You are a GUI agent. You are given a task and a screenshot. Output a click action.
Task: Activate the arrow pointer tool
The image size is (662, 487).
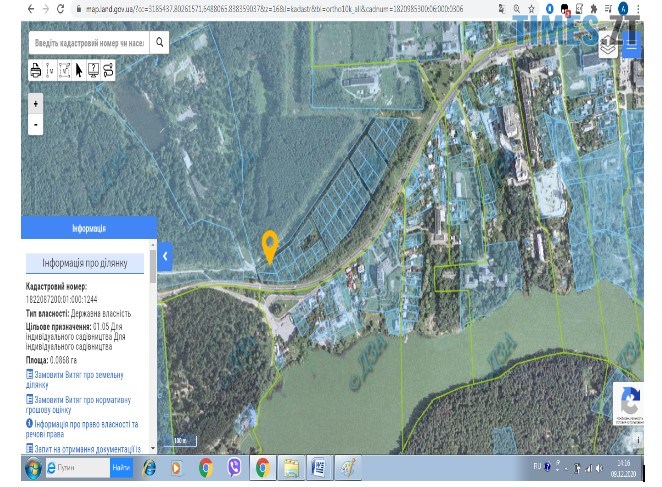click(79, 70)
